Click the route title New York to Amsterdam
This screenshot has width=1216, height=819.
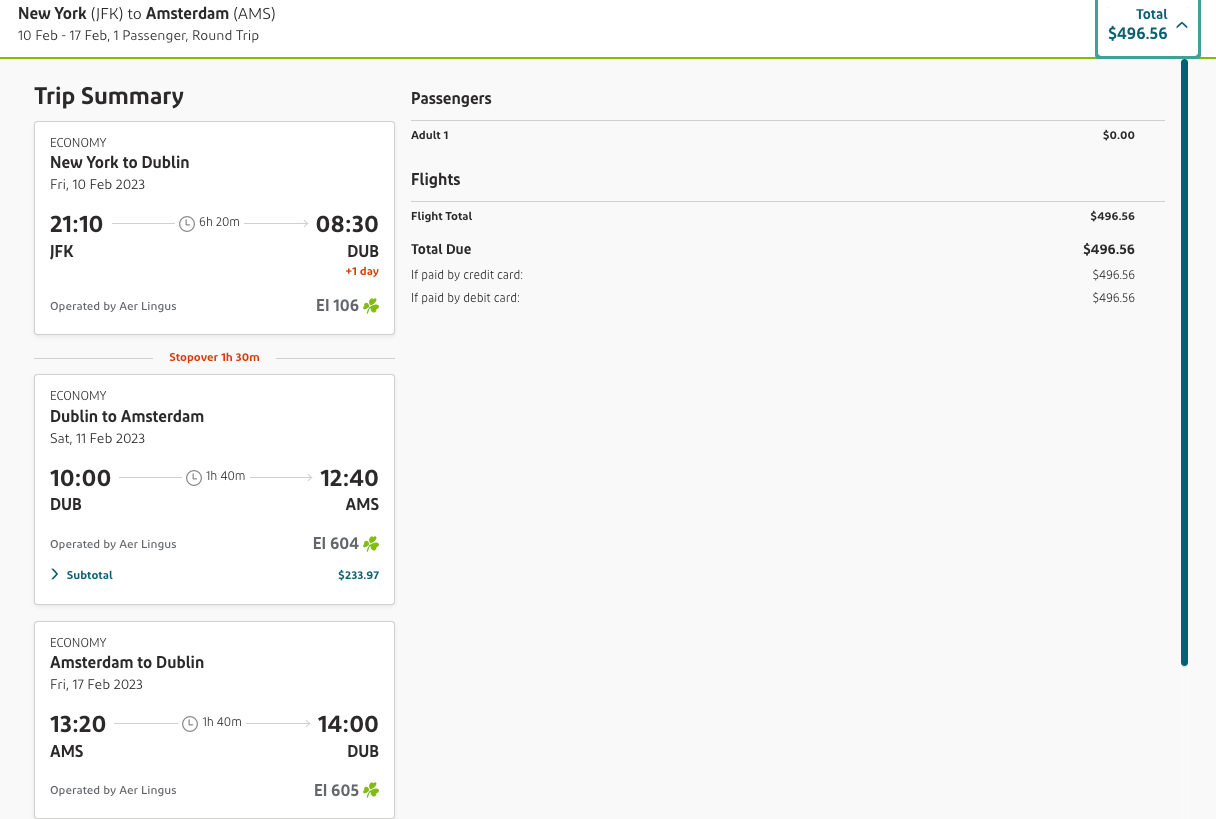[147, 14]
